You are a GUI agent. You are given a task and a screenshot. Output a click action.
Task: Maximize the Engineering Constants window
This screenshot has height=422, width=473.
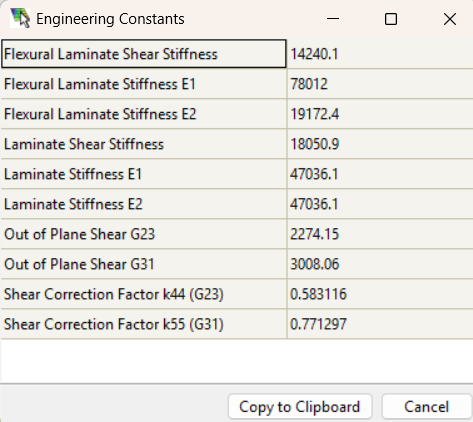click(391, 19)
